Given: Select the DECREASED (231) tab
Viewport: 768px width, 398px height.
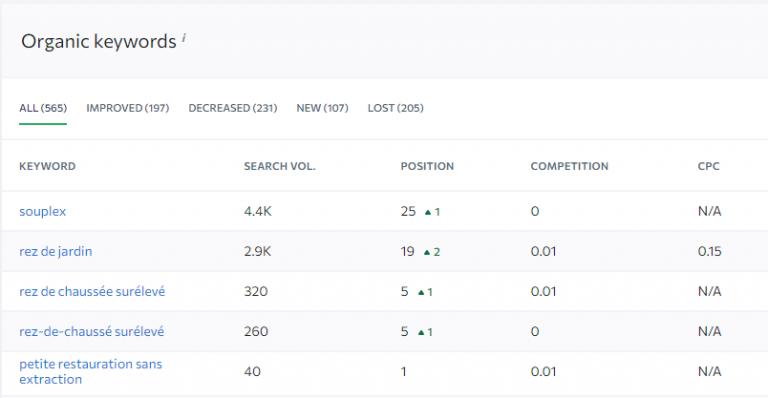Looking at the screenshot, I should 233,108.
